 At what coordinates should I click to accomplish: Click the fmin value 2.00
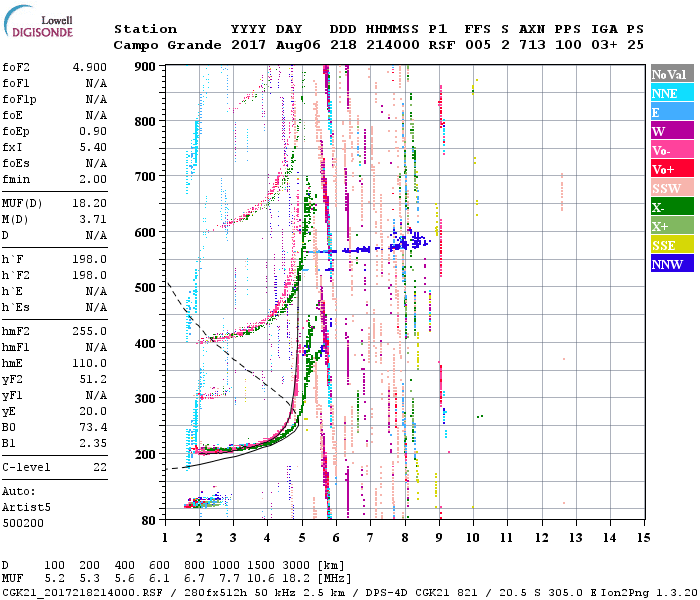[x=93, y=179]
